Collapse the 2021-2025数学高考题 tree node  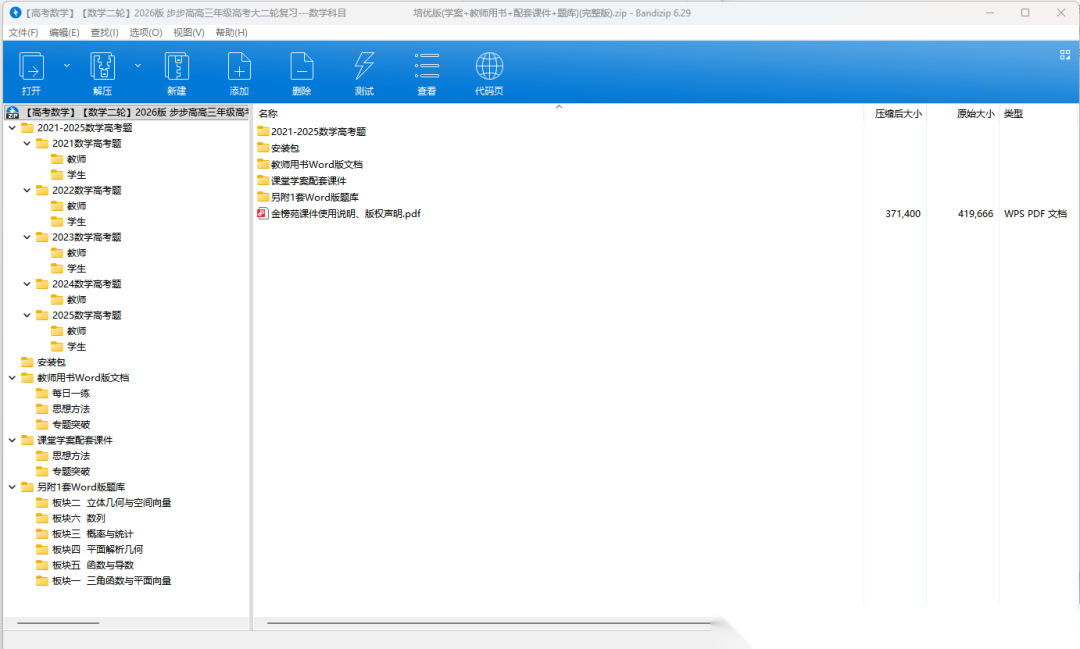12,128
